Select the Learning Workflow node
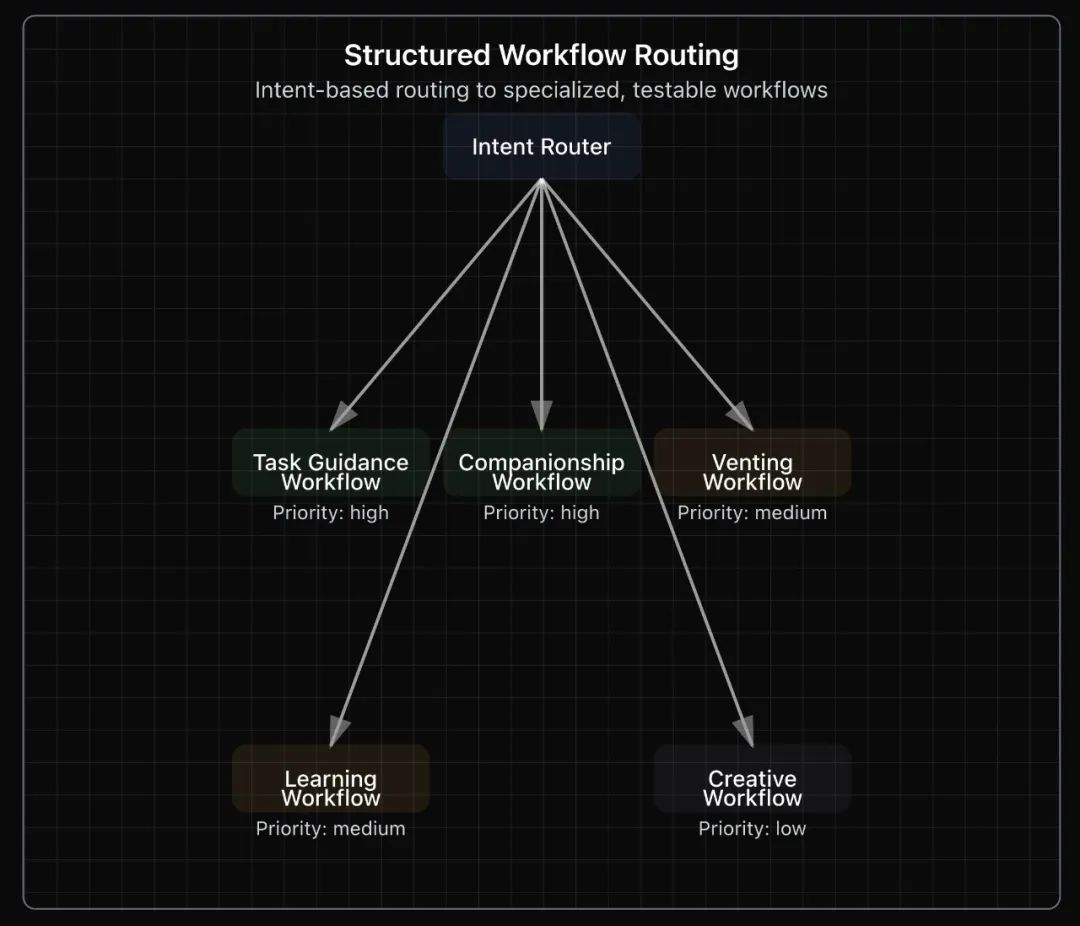1080x926 pixels. (331, 779)
